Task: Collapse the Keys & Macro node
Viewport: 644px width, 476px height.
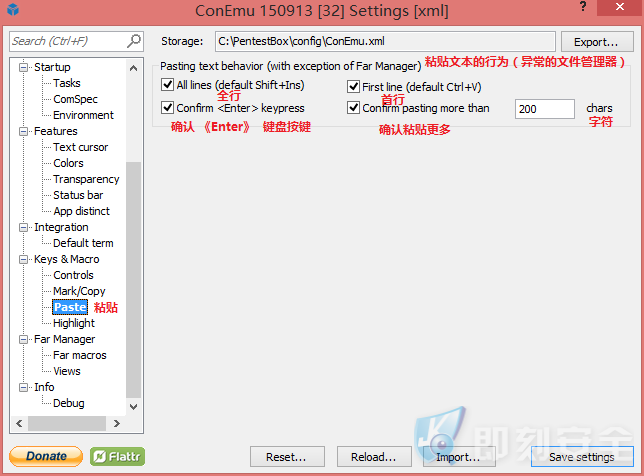Action: 24,259
